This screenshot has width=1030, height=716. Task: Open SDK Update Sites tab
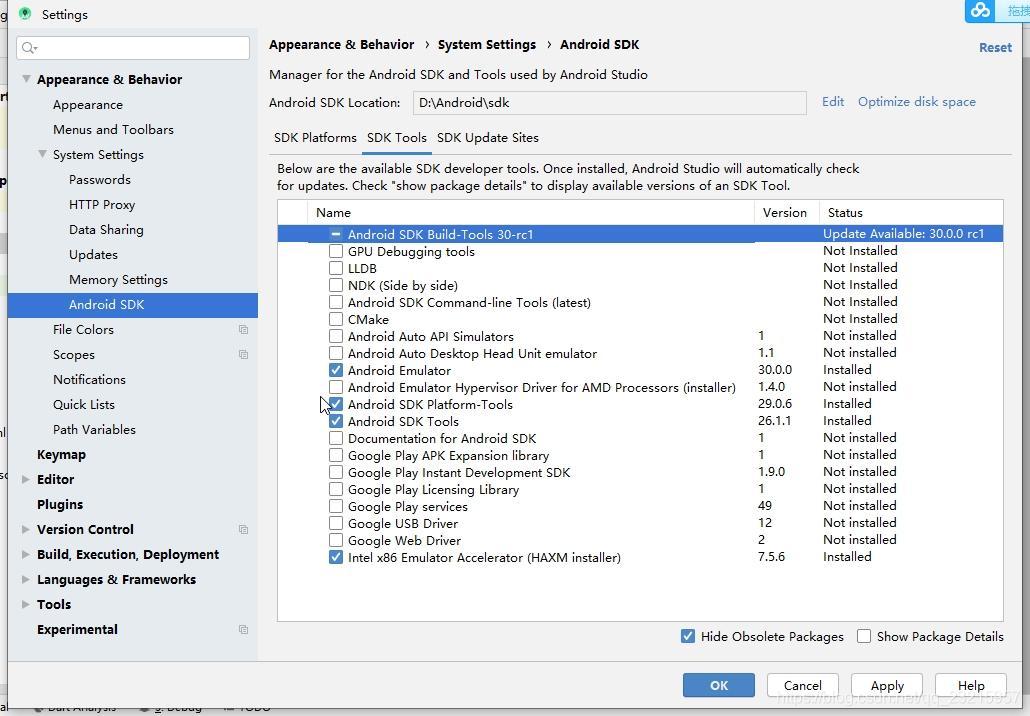[487, 138]
